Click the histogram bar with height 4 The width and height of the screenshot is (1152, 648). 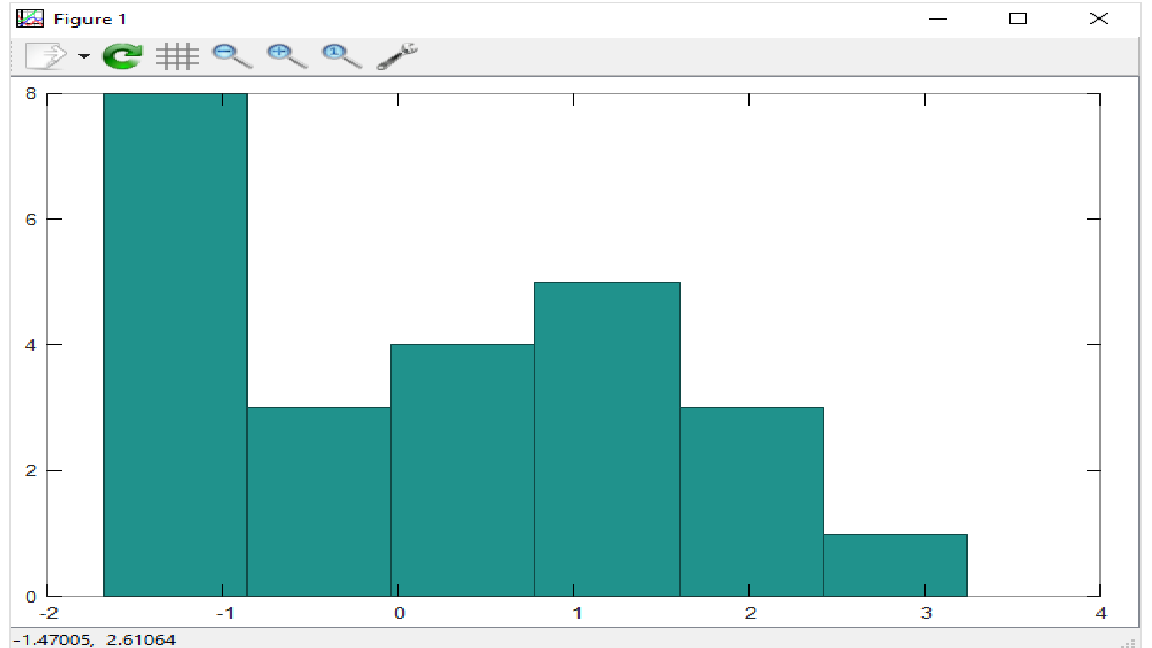pos(462,470)
